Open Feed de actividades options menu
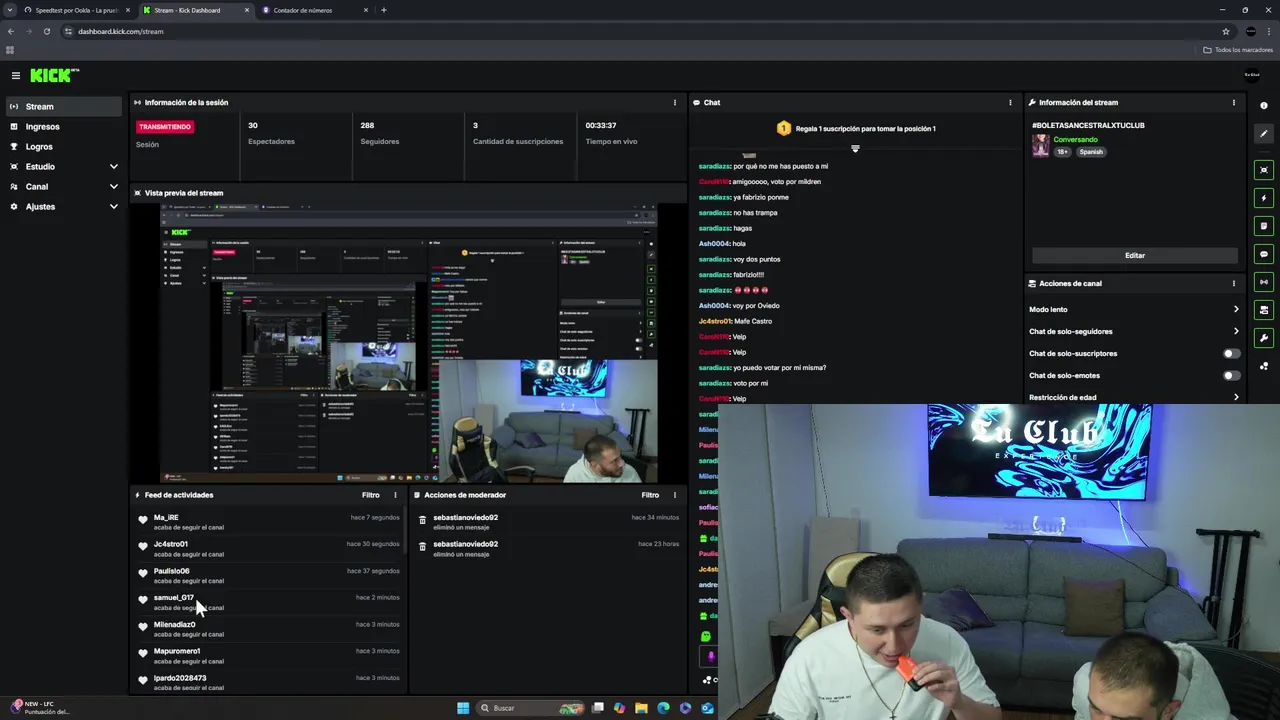Image resolution: width=1280 pixels, height=720 pixels. (x=395, y=495)
